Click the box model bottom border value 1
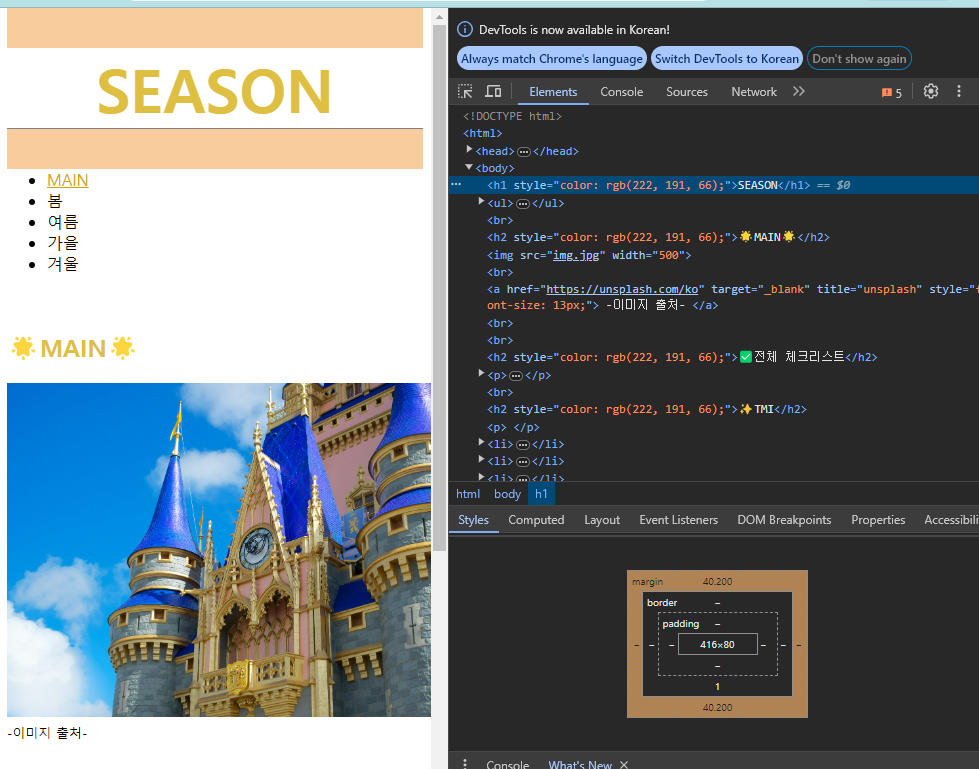The image size is (979, 769). pyautogui.click(x=717, y=686)
